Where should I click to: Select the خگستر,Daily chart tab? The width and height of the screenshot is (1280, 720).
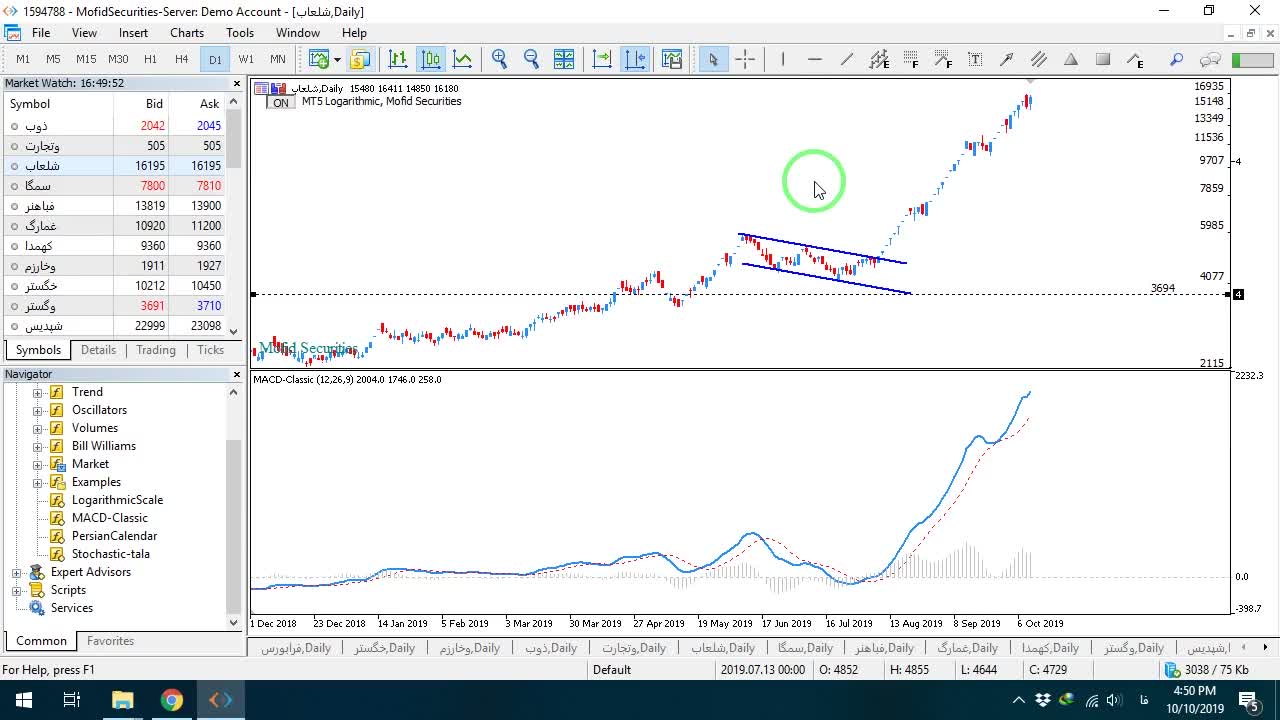coord(384,648)
